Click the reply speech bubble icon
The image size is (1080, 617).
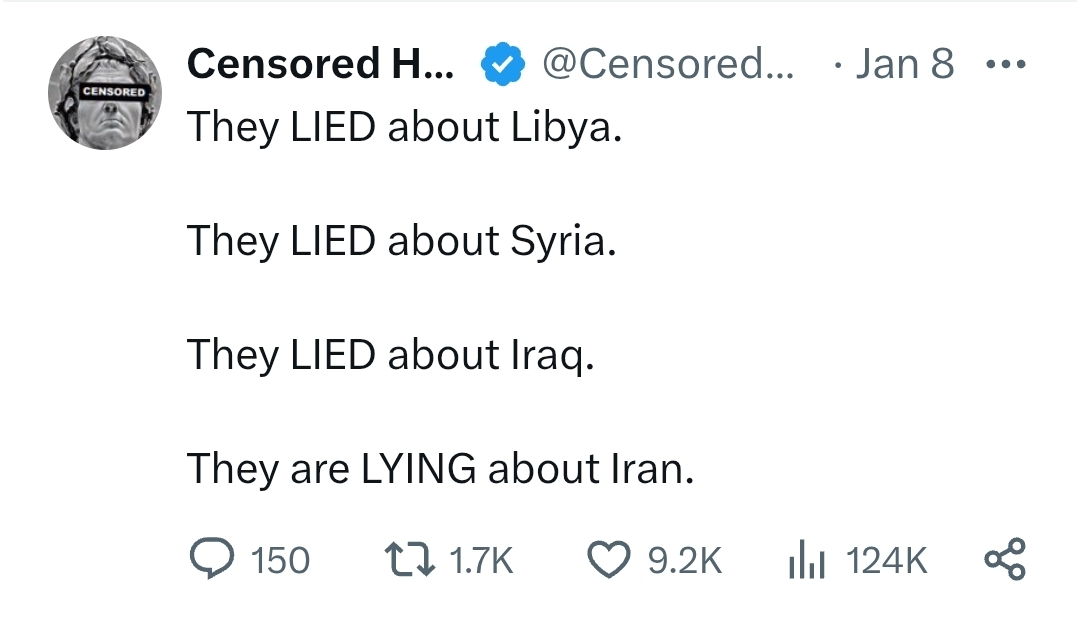[212, 560]
